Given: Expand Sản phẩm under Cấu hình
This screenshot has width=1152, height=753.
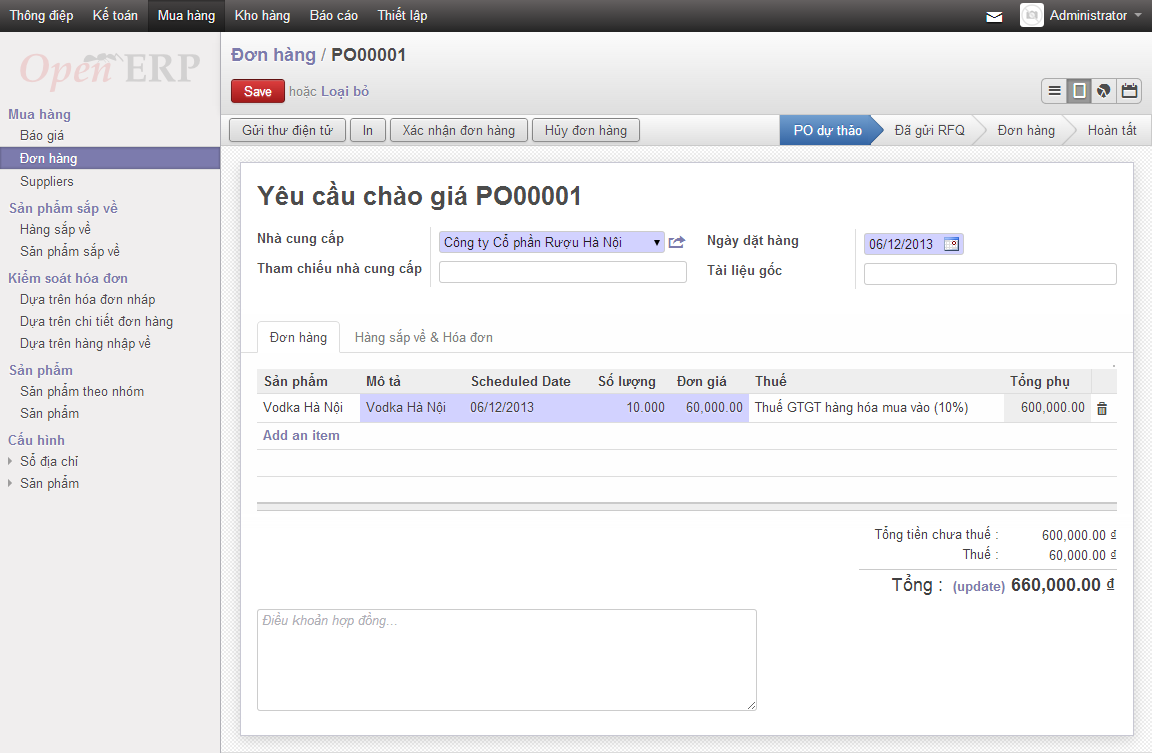Looking at the screenshot, I should [x=10, y=483].
